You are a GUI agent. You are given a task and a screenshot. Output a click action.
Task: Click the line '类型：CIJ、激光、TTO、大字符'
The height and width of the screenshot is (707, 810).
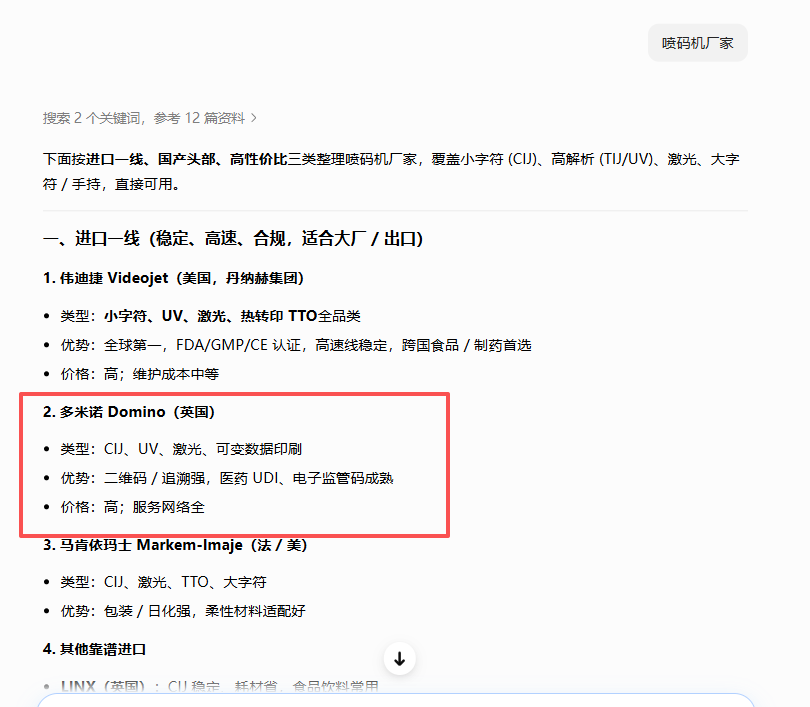pyautogui.click(x=163, y=582)
